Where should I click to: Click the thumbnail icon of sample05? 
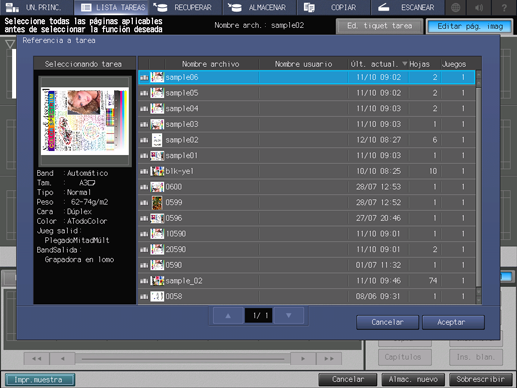click(x=157, y=93)
